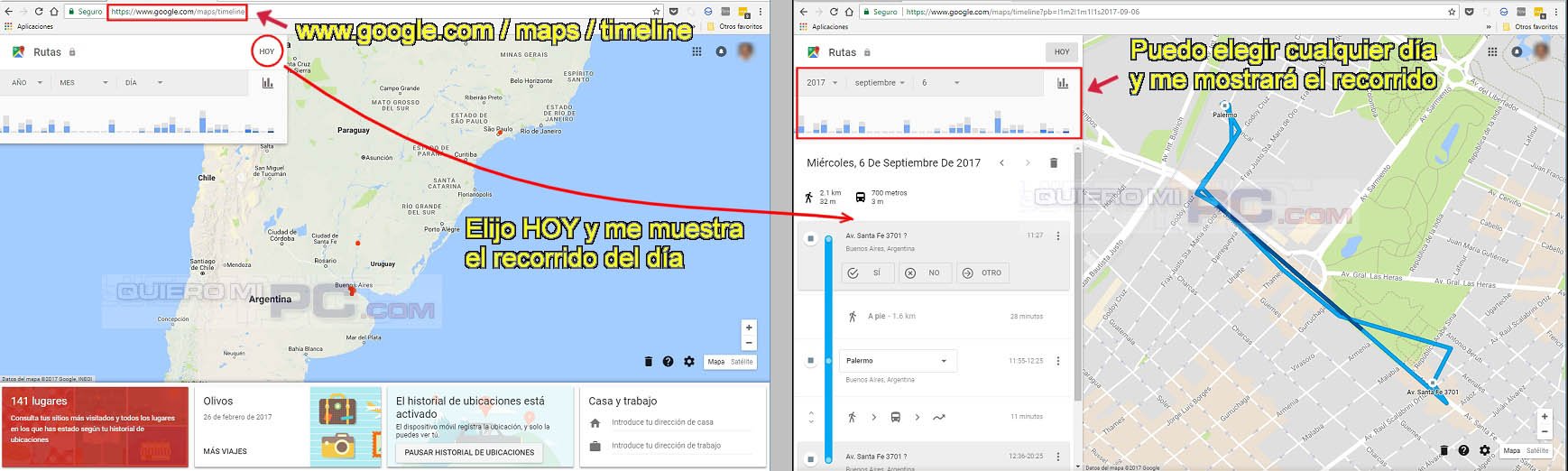This screenshot has height=471, width=1568.
Task: Open account avatar in left window
Action: pos(746,51)
